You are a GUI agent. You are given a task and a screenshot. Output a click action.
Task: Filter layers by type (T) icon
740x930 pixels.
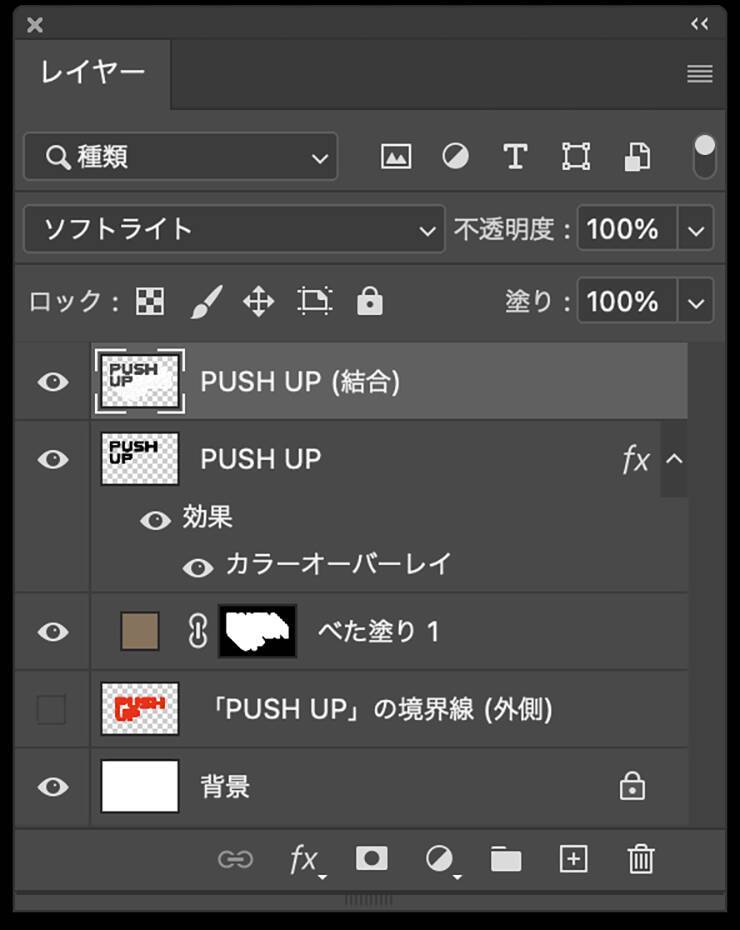click(515, 156)
